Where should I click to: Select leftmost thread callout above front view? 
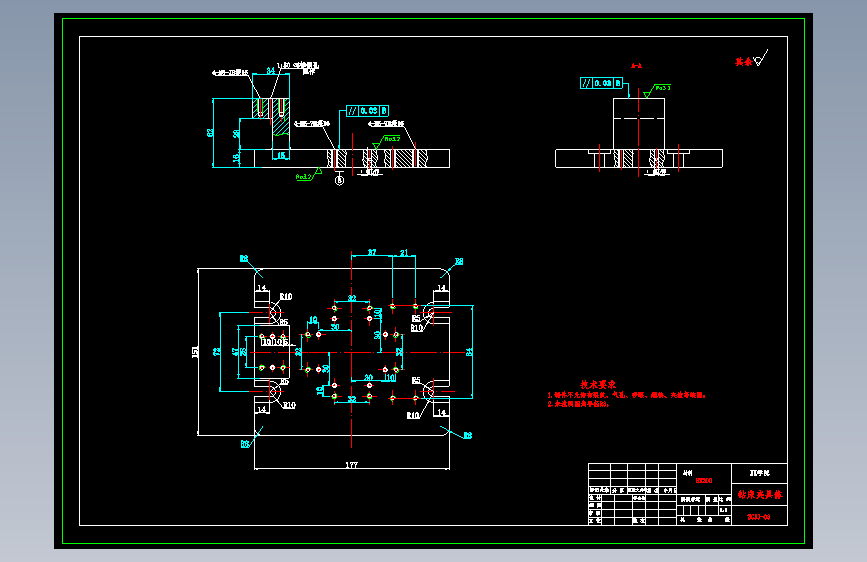[231, 72]
